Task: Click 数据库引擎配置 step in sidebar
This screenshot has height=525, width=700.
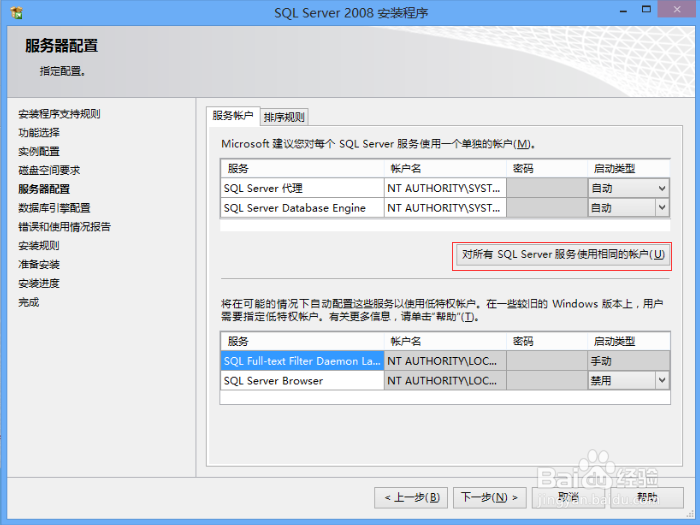Action: click(x=54, y=208)
